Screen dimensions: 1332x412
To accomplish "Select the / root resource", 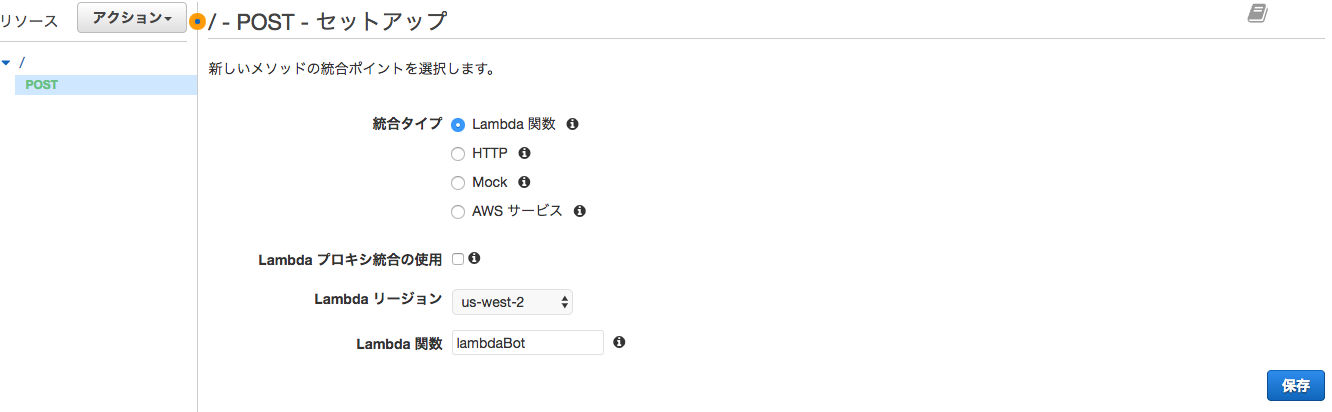I will click(x=22, y=62).
